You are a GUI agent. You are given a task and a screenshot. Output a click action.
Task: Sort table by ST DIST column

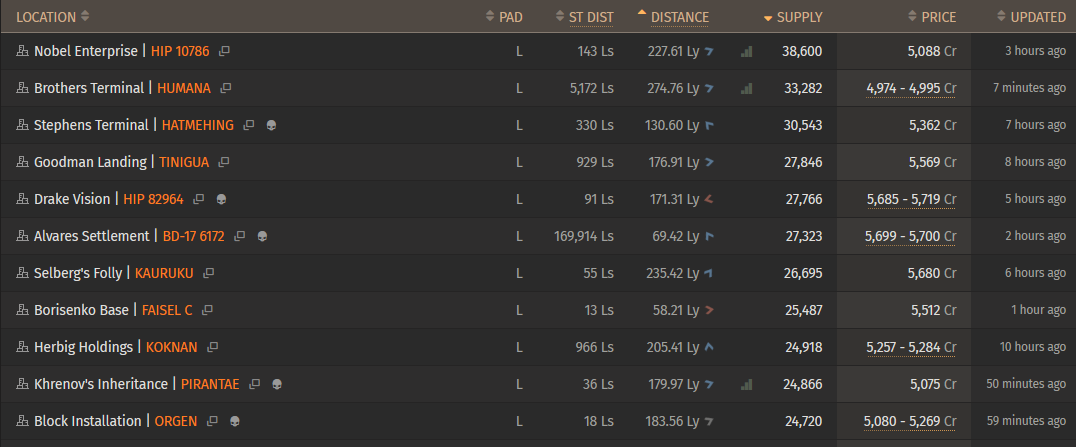pos(590,17)
